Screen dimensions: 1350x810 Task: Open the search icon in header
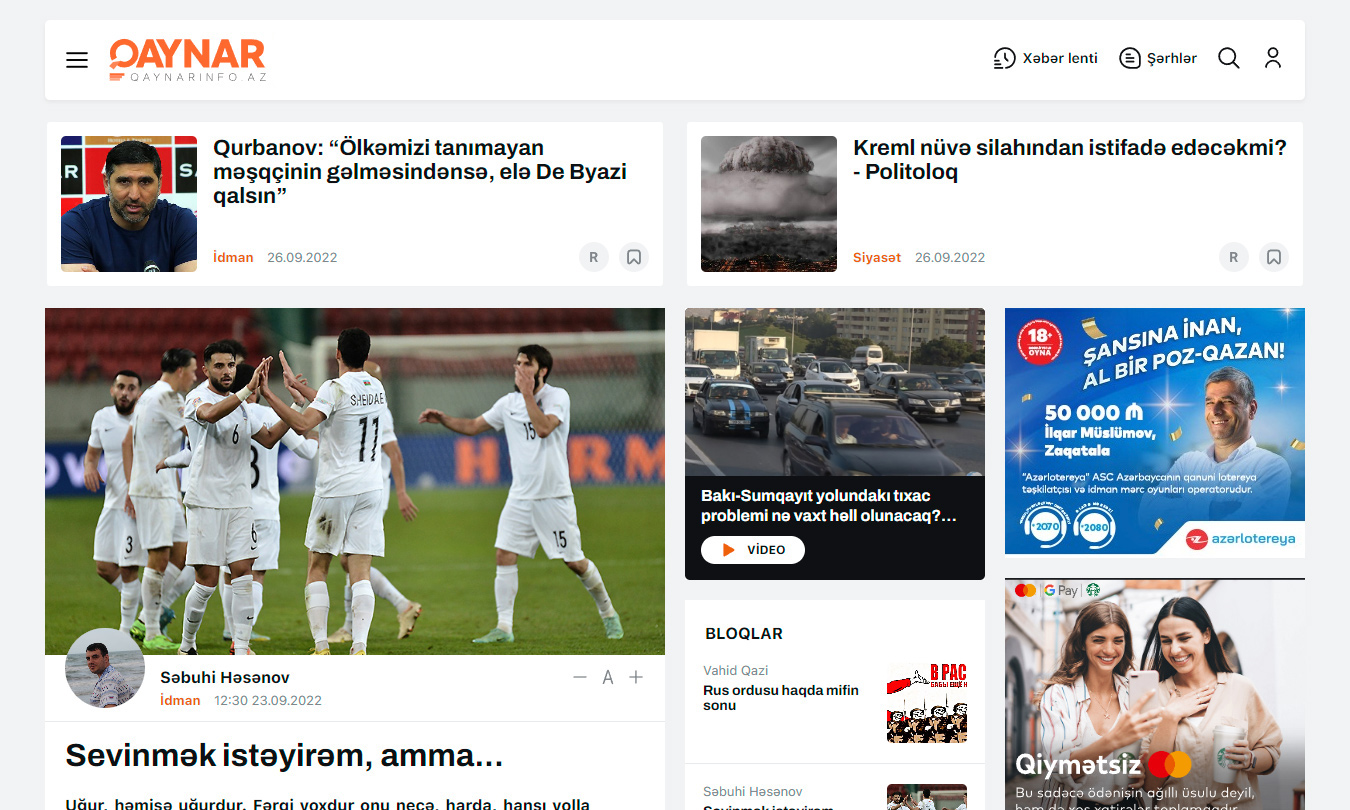(1228, 58)
